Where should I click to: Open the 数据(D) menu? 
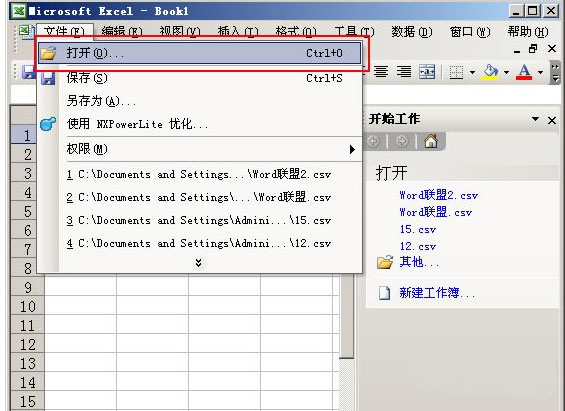[x=412, y=32]
